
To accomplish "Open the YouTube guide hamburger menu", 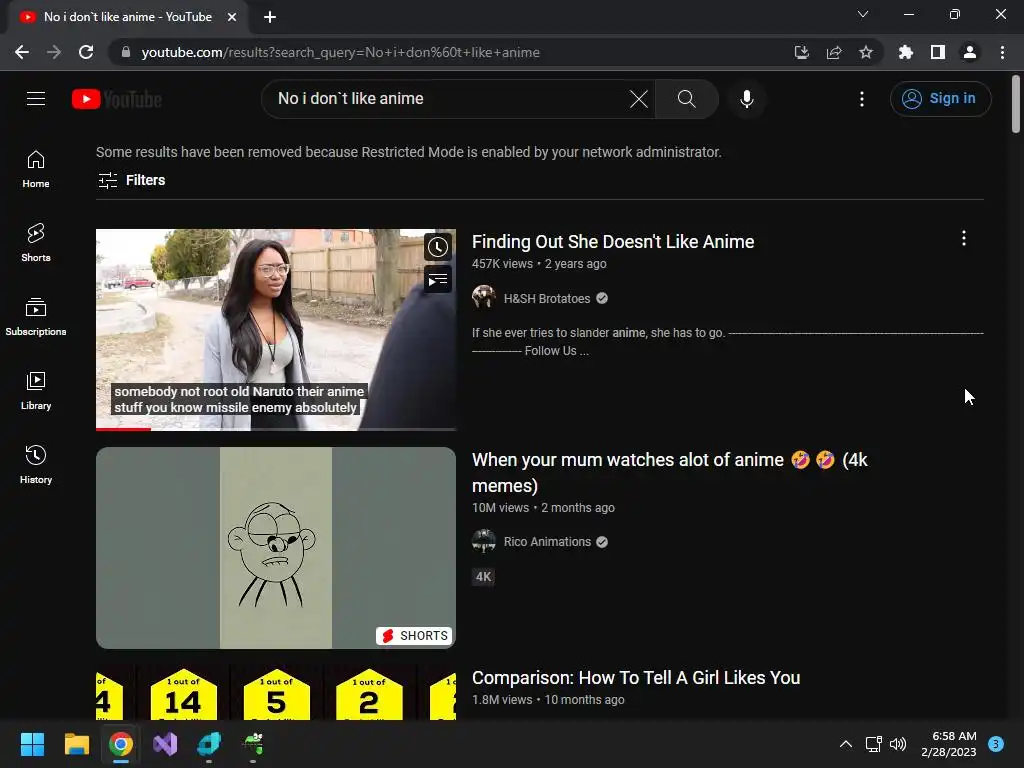I will pos(36,99).
